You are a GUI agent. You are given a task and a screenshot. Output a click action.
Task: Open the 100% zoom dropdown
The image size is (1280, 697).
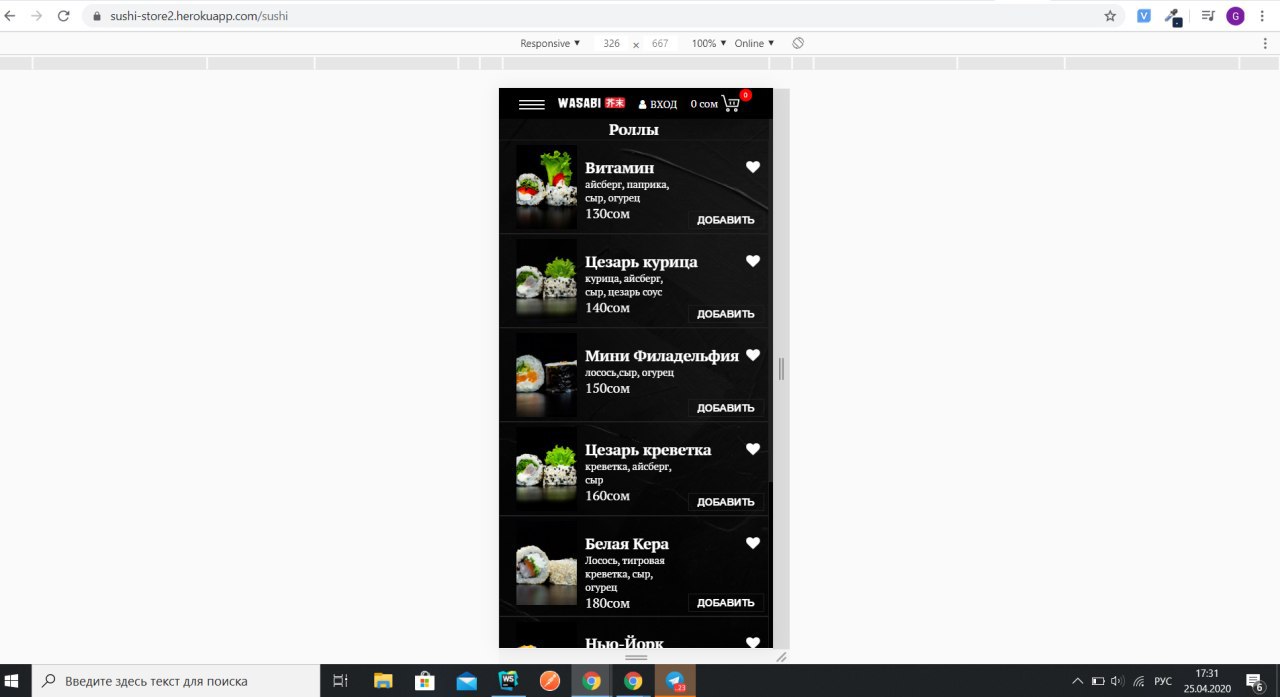click(709, 43)
